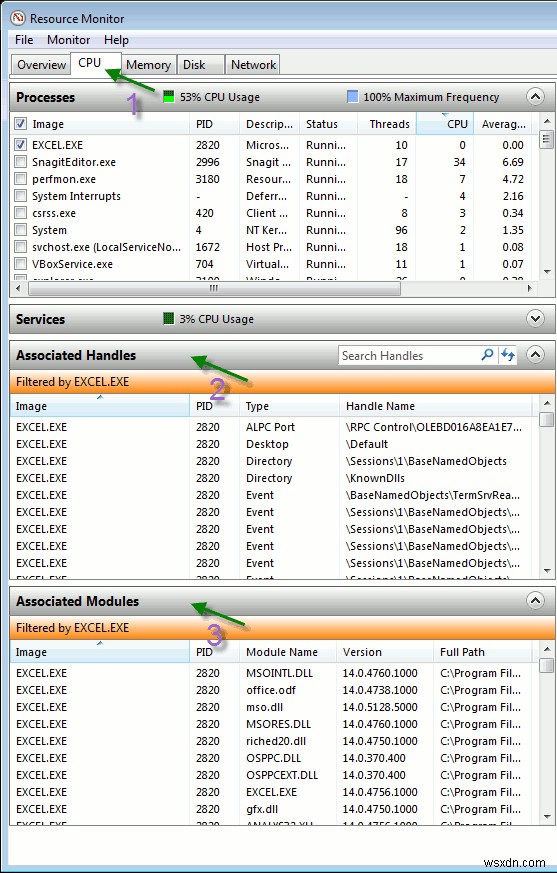Sort processes by the PID column header

[x=214, y=124]
